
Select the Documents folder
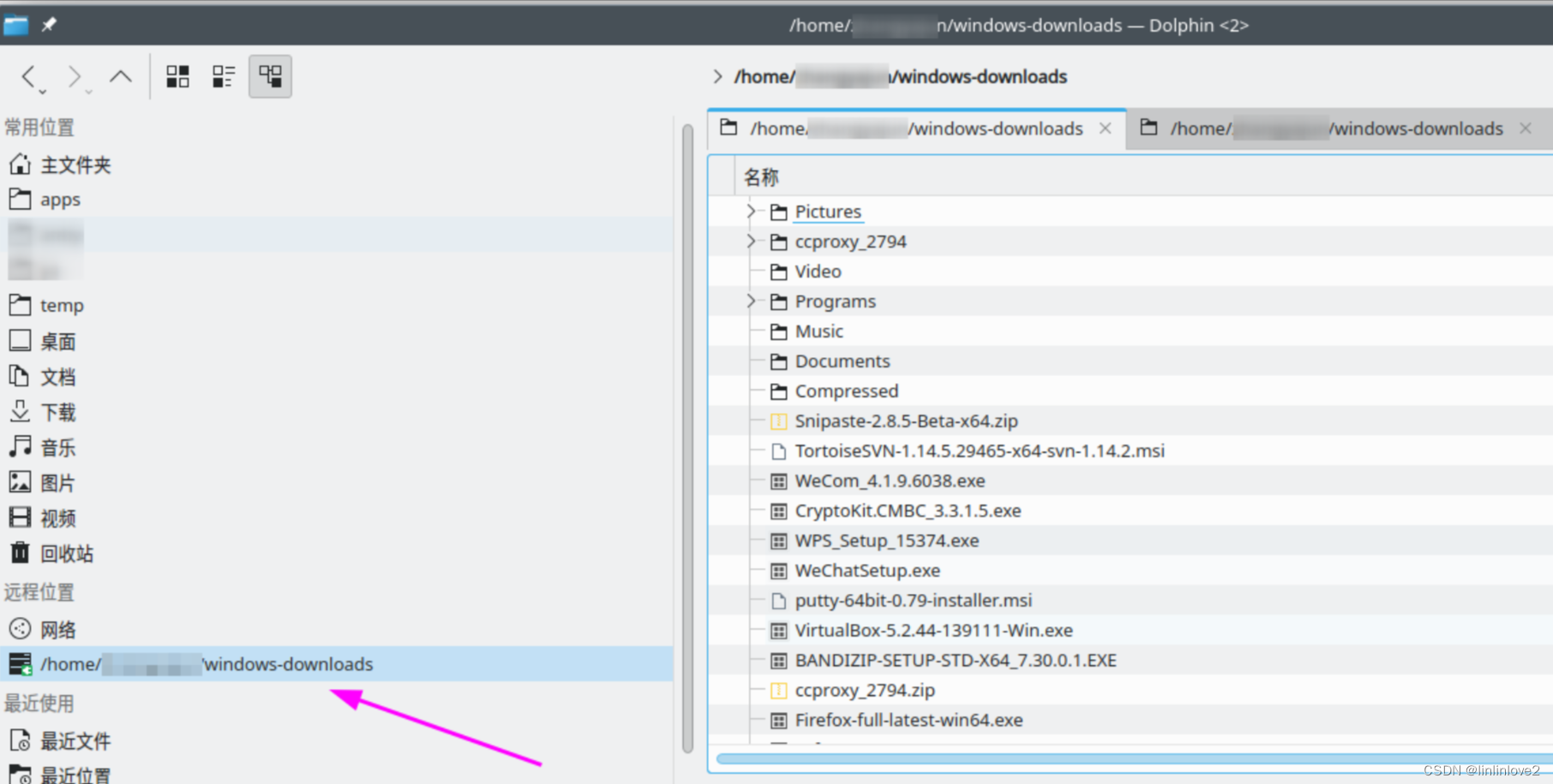click(842, 361)
